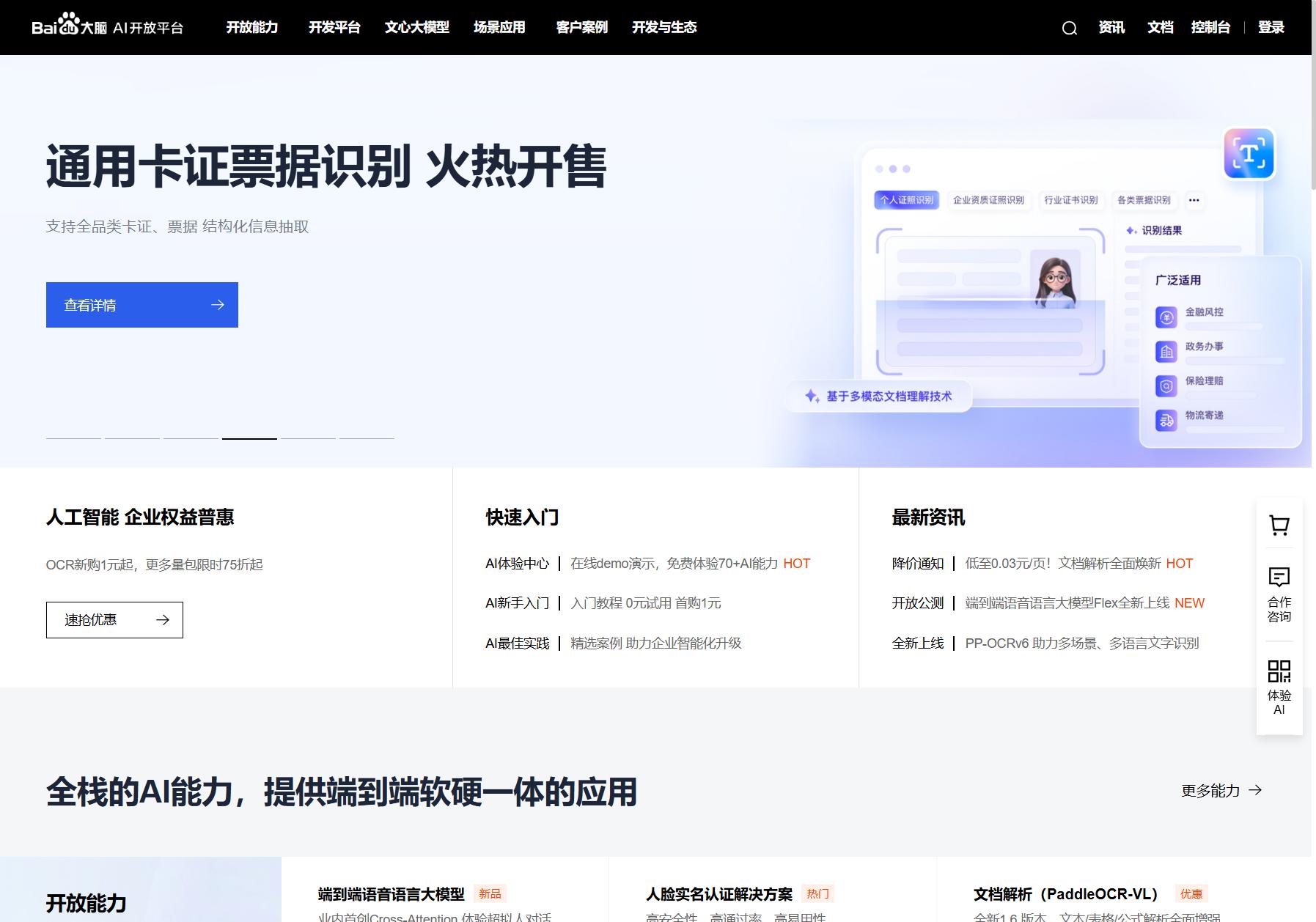Image resolution: width=1316 pixels, height=922 pixels.
Task: Click 登录 to sign in
Action: click(1271, 27)
